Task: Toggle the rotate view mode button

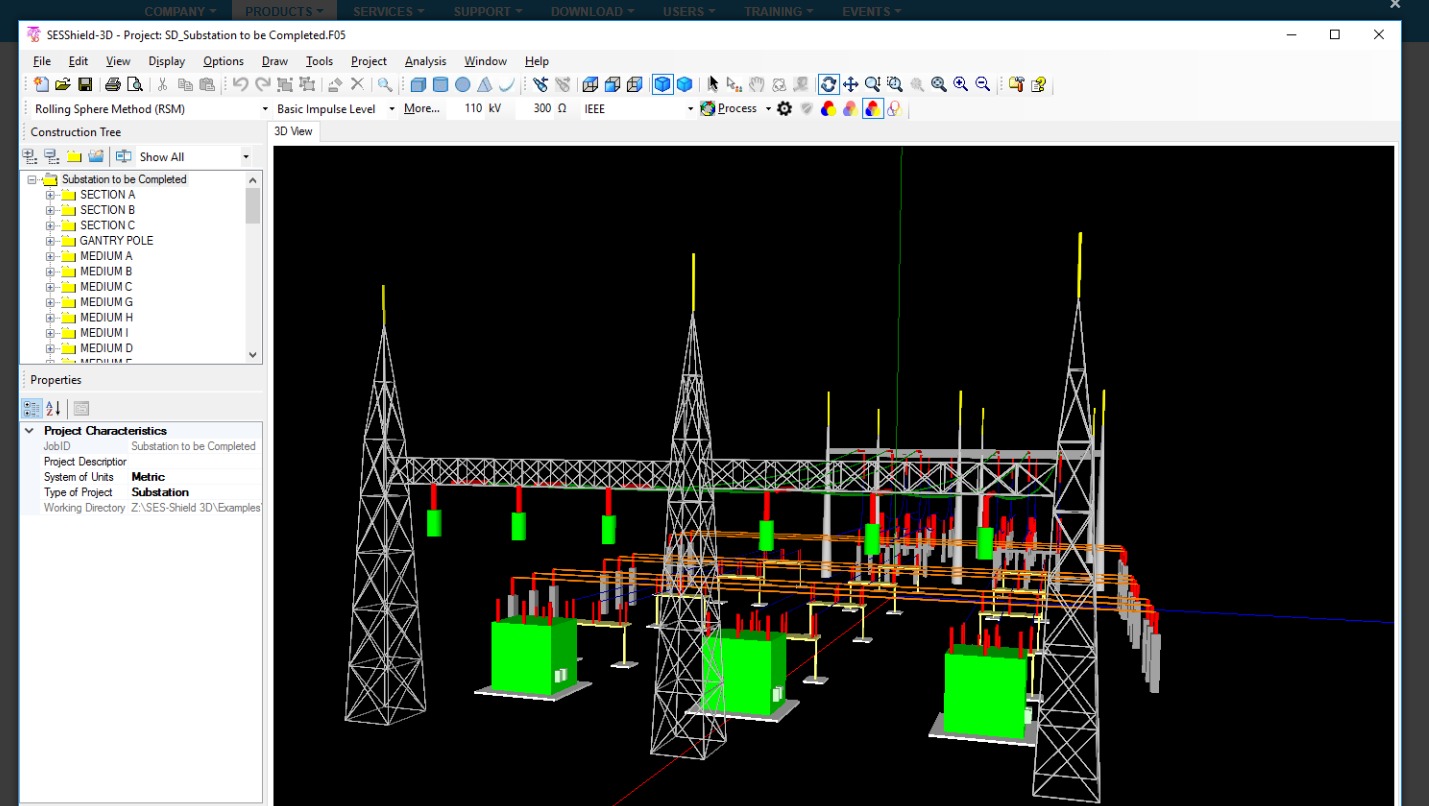Action: tap(828, 85)
